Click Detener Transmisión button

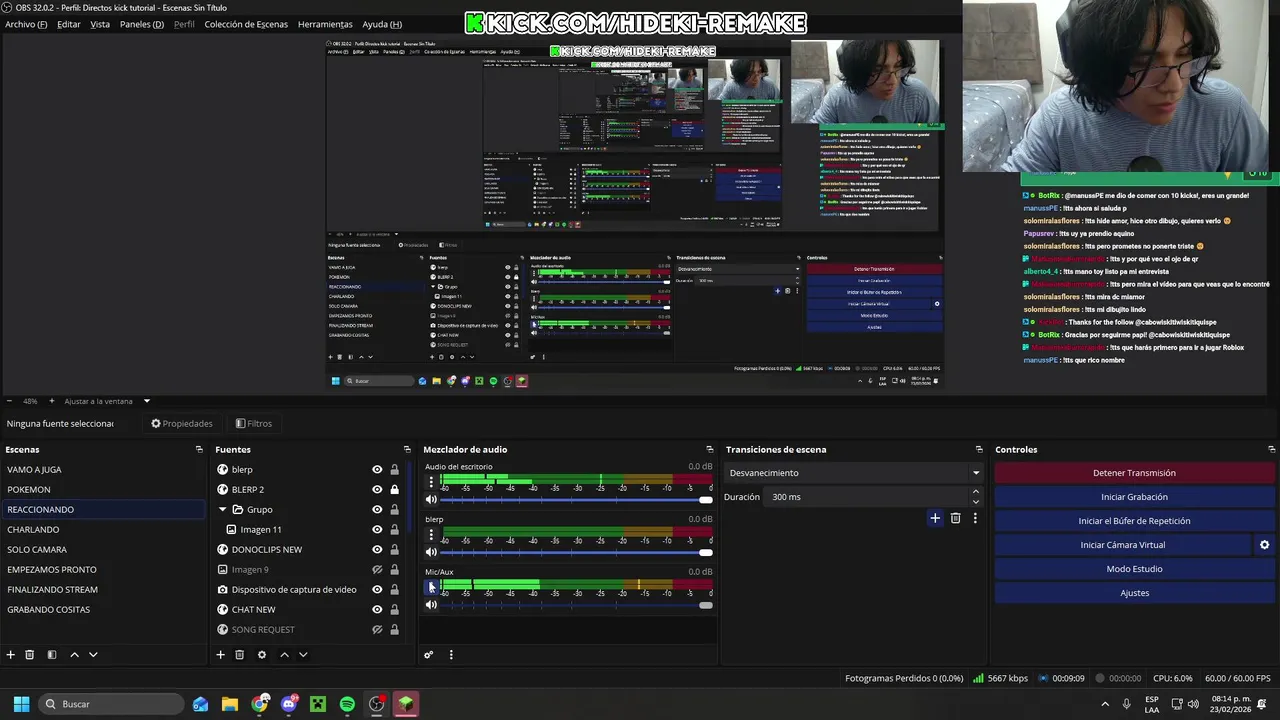[x=1134, y=473]
